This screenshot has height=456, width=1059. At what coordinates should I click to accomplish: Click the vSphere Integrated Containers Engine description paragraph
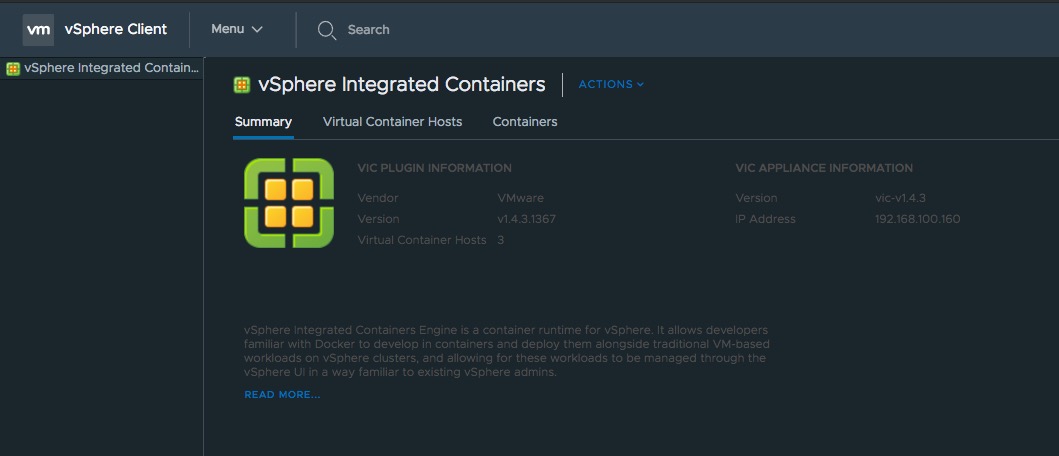(507, 351)
